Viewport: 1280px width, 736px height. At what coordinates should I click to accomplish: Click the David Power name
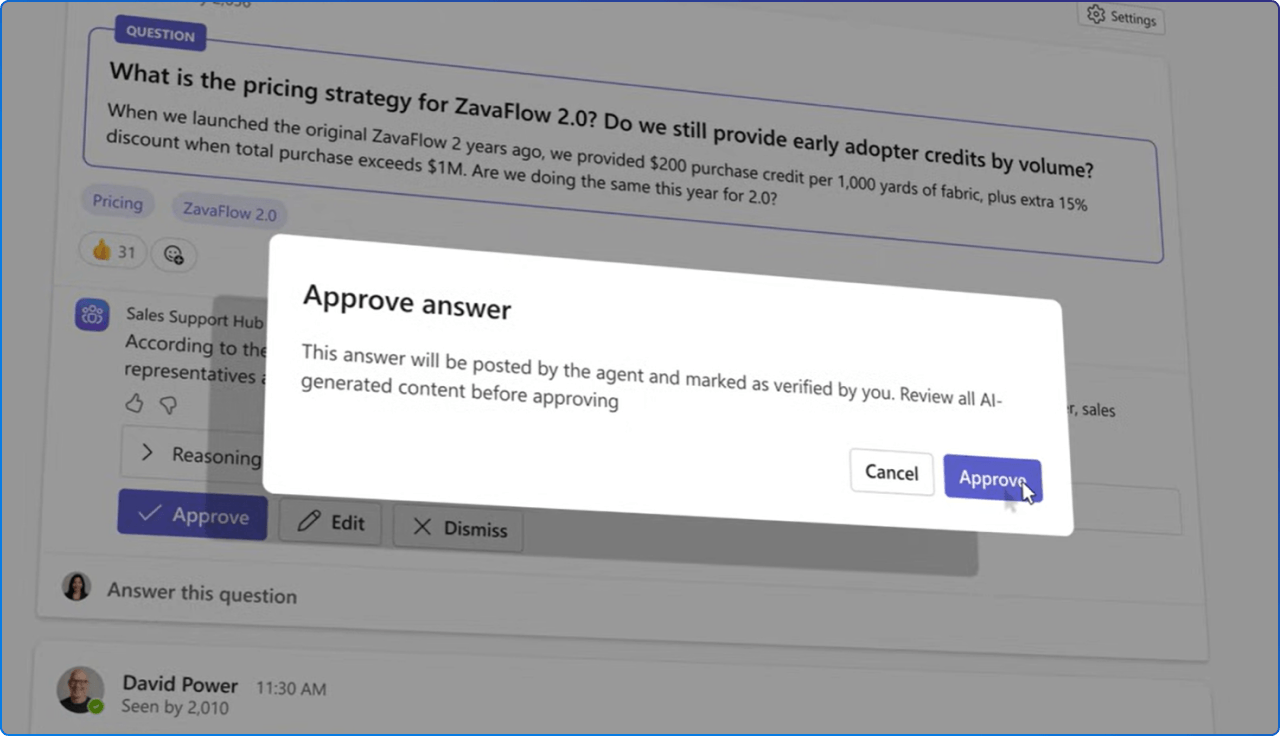(180, 685)
